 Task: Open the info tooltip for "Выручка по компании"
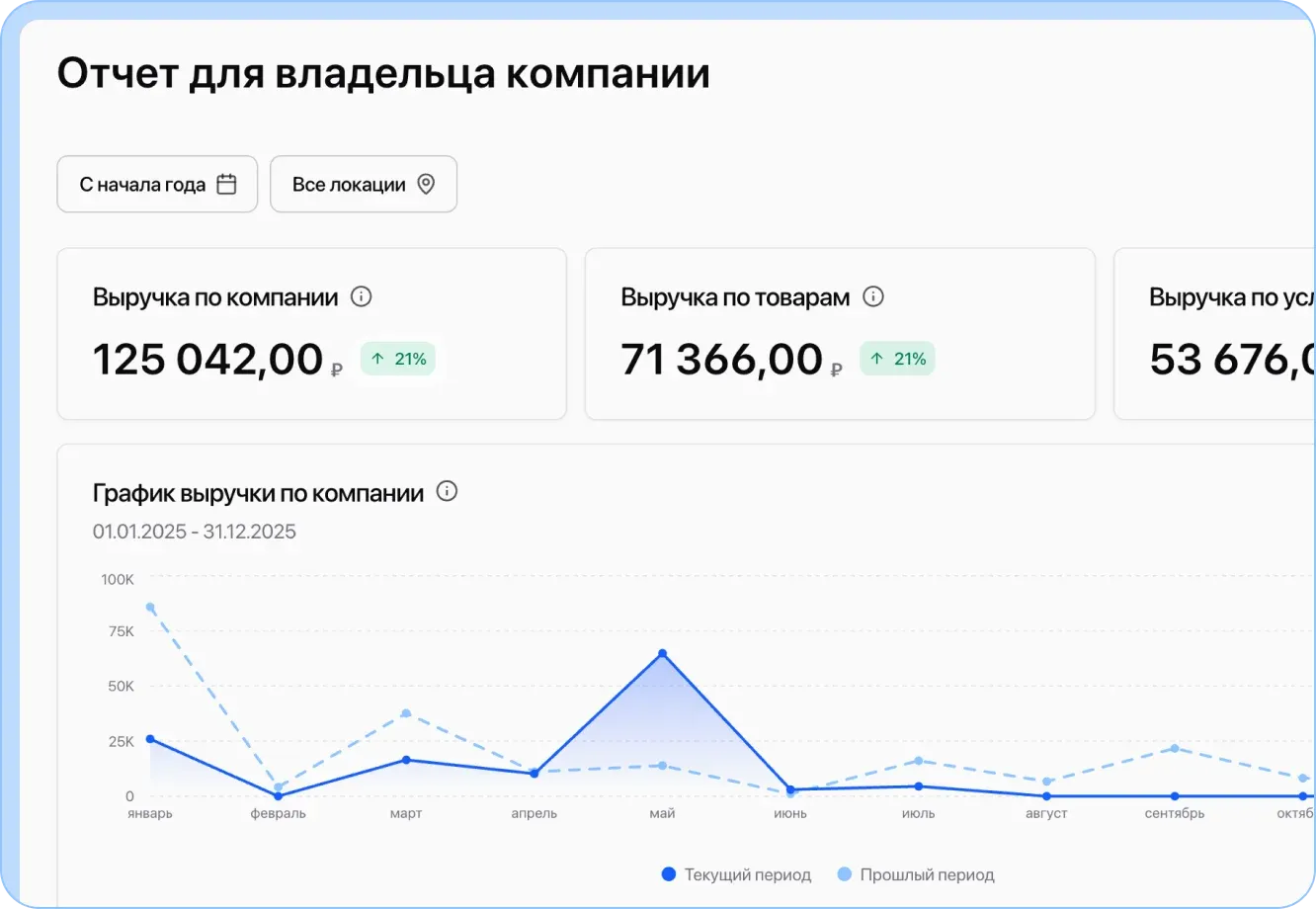(362, 296)
